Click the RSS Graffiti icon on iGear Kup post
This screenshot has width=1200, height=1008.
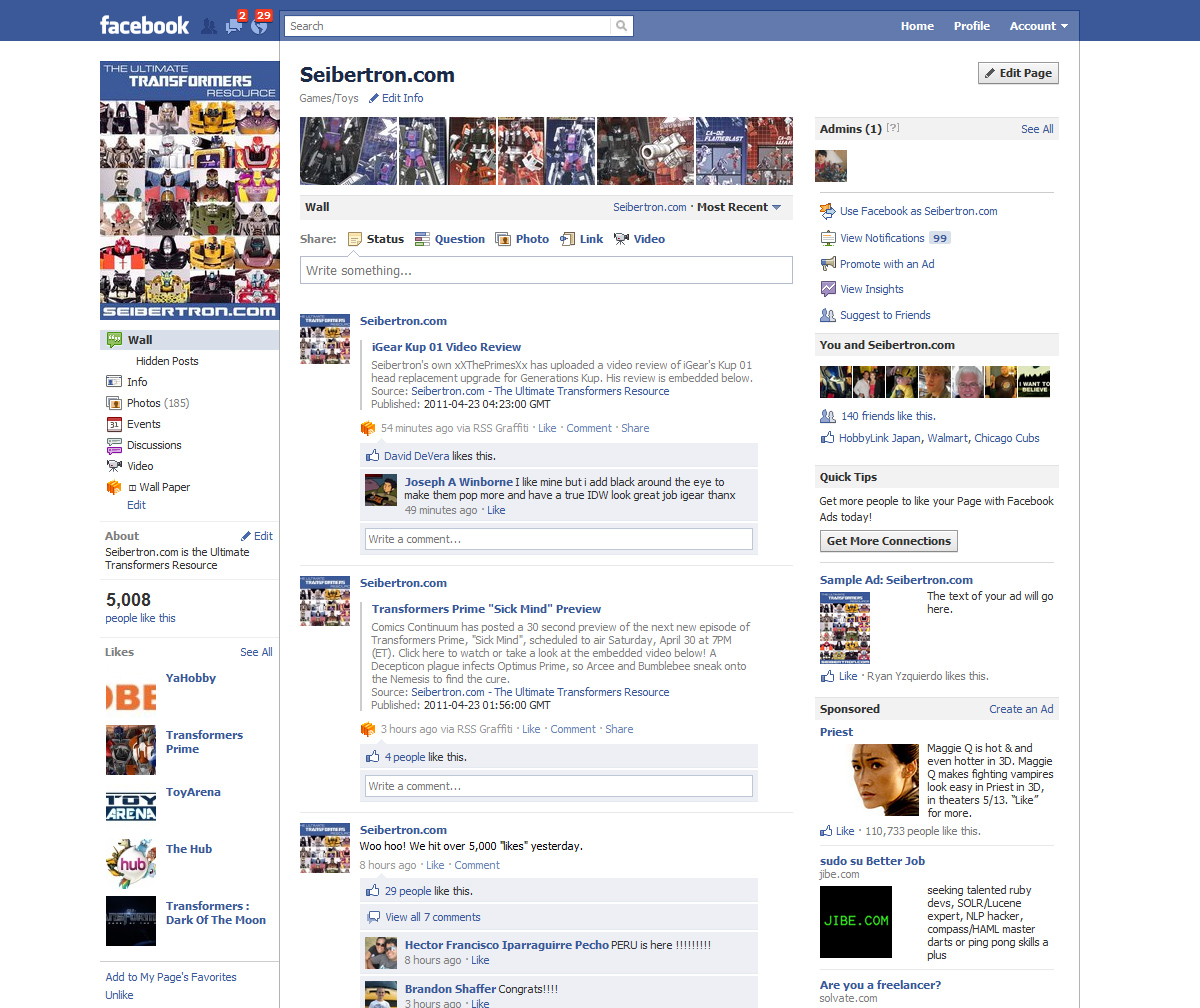tap(368, 428)
